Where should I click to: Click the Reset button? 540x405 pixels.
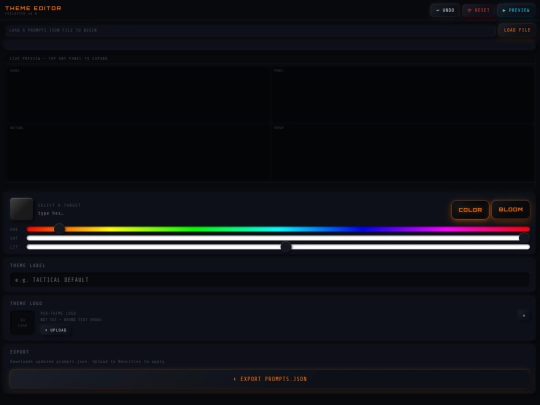pos(478,10)
